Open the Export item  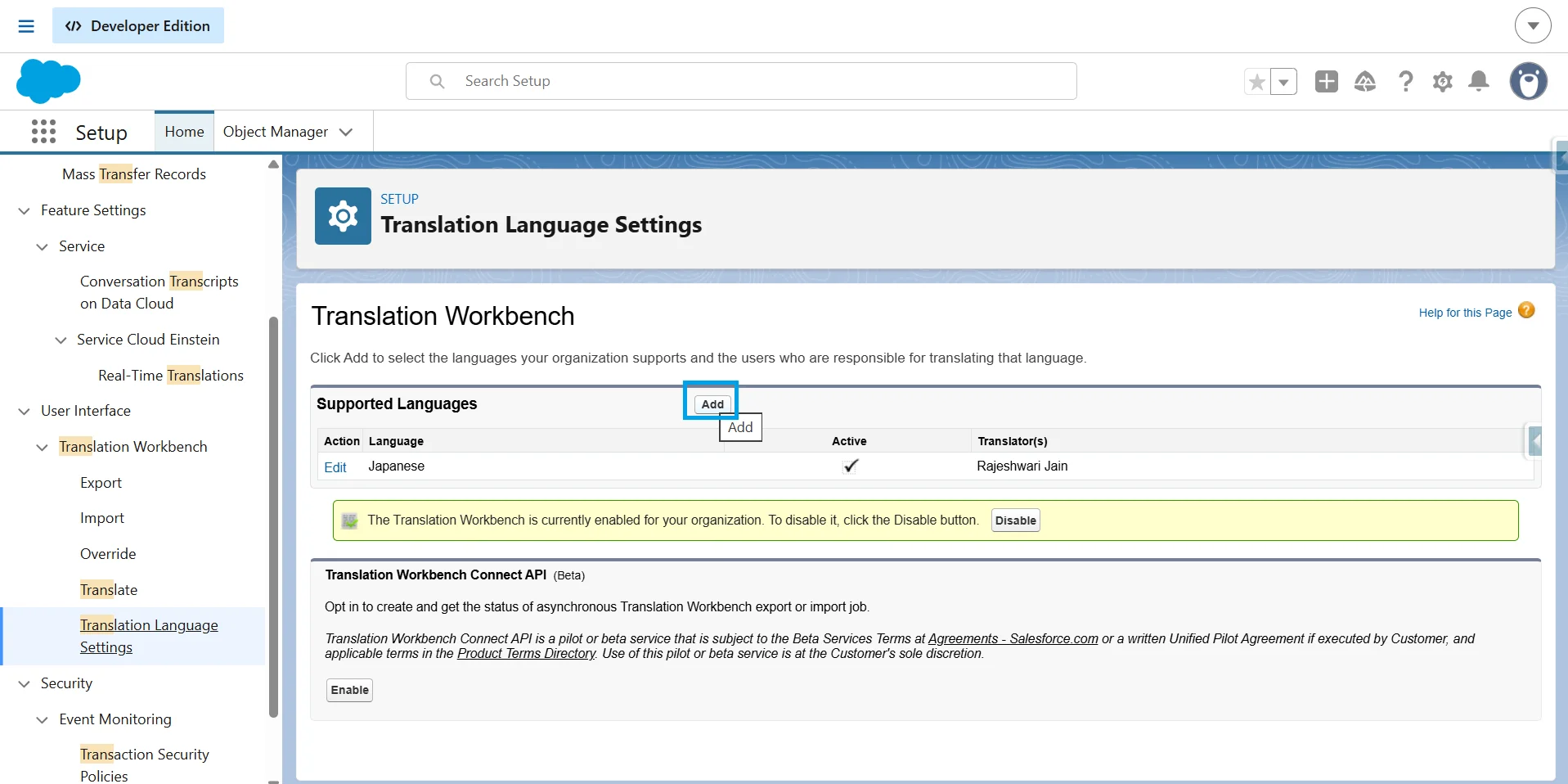point(101,483)
